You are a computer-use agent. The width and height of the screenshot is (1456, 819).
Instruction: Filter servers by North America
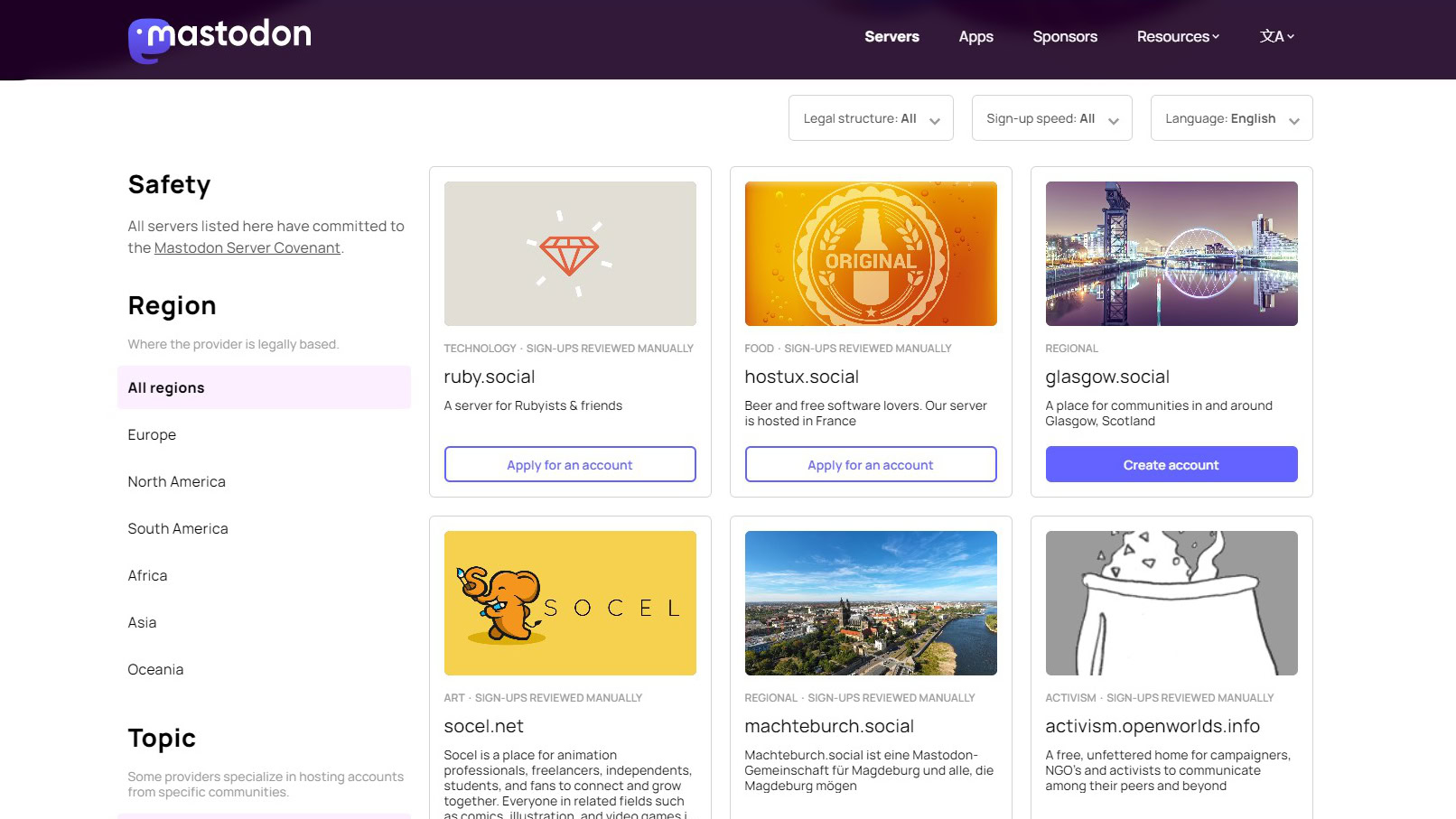click(x=176, y=481)
